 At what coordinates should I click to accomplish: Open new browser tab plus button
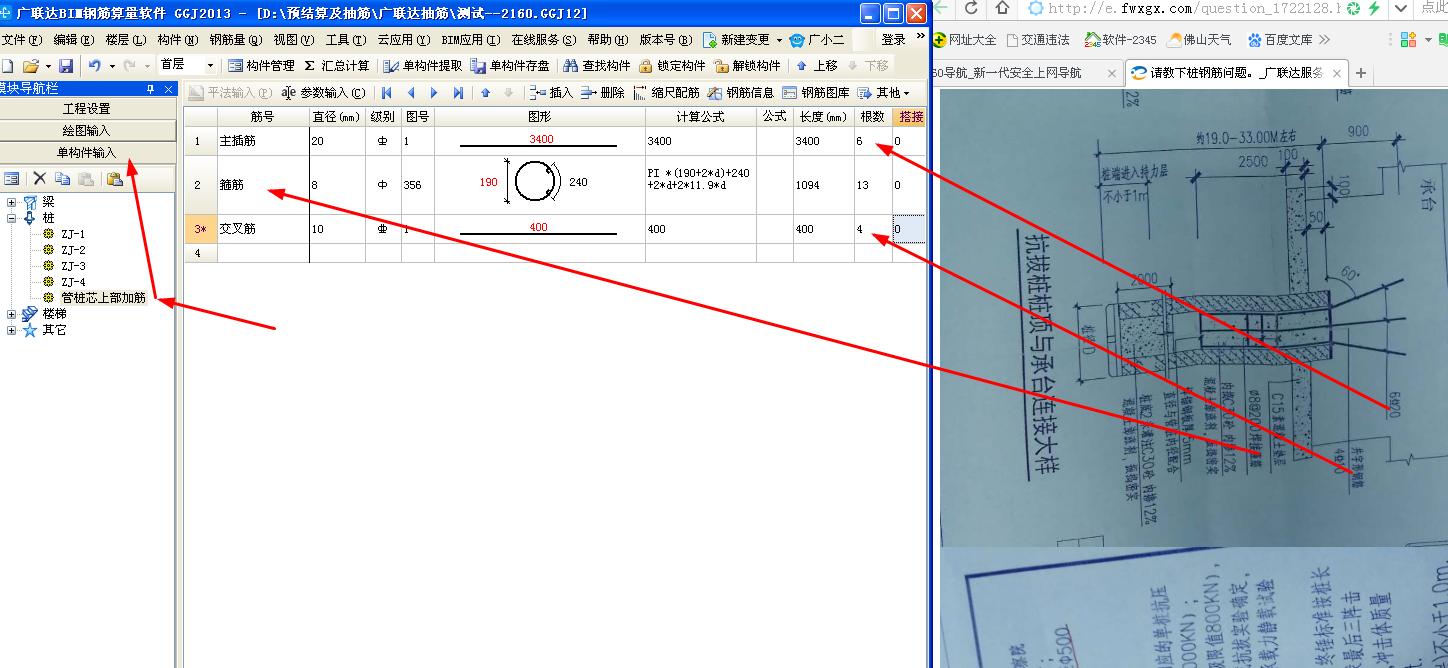click(x=1361, y=73)
